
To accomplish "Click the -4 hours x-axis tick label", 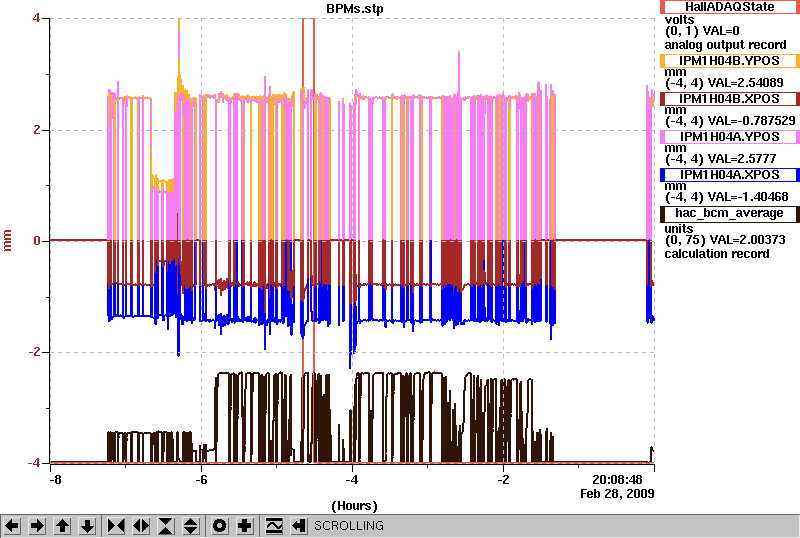I will point(352,480).
